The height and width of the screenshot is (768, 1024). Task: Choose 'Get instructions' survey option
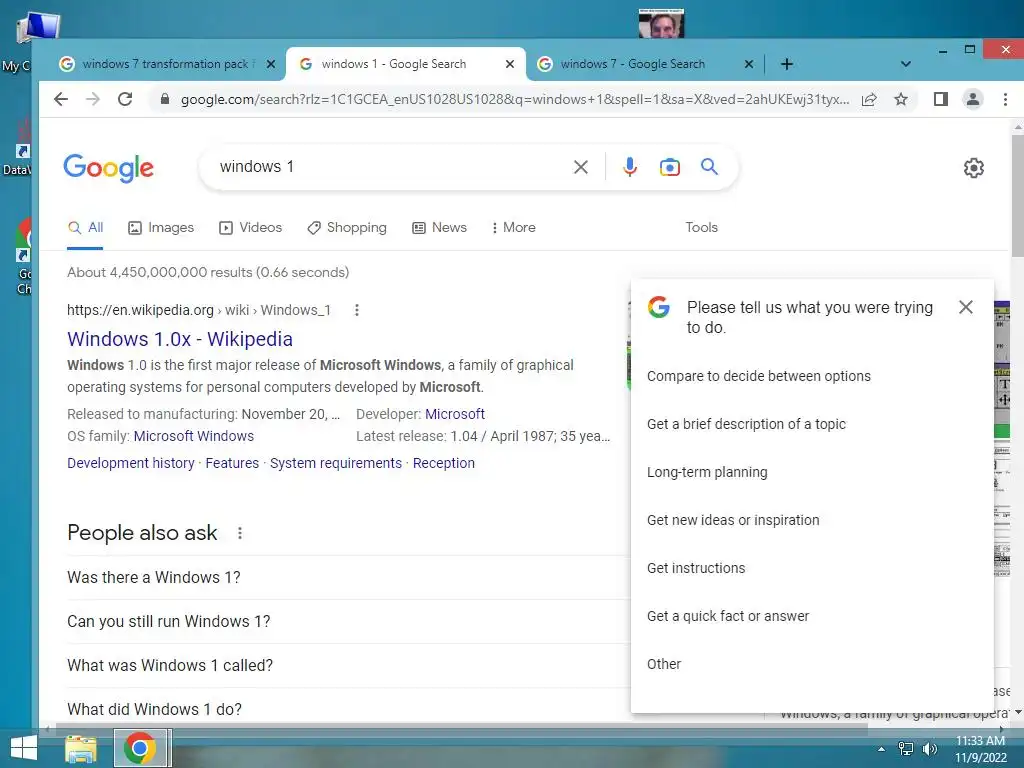(x=696, y=568)
